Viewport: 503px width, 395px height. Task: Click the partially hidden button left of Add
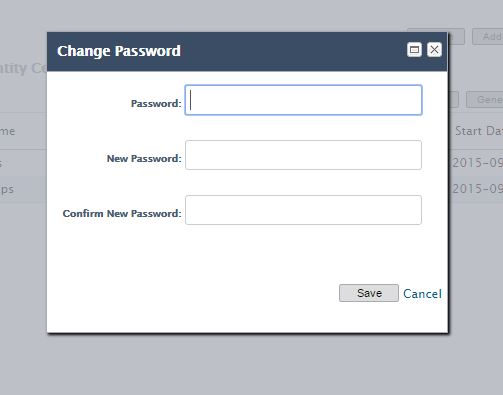click(x=456, y=36)
